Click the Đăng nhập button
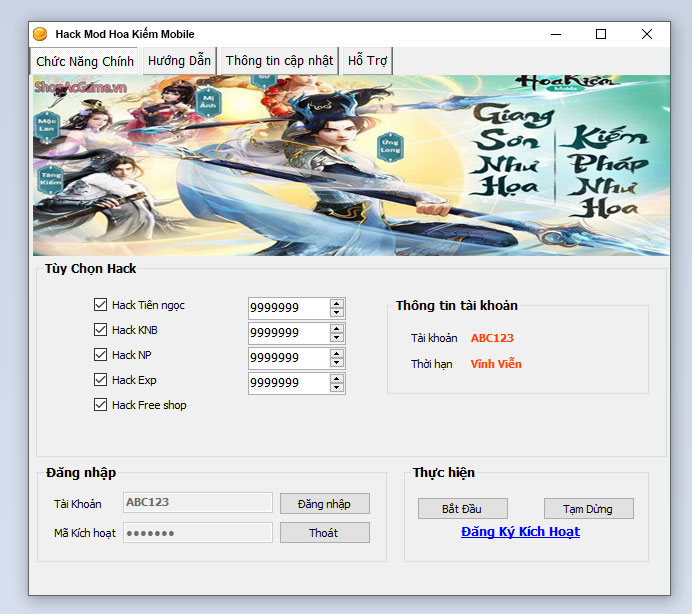This screenshot has width=693, height=616. click(x=325, y=504)
